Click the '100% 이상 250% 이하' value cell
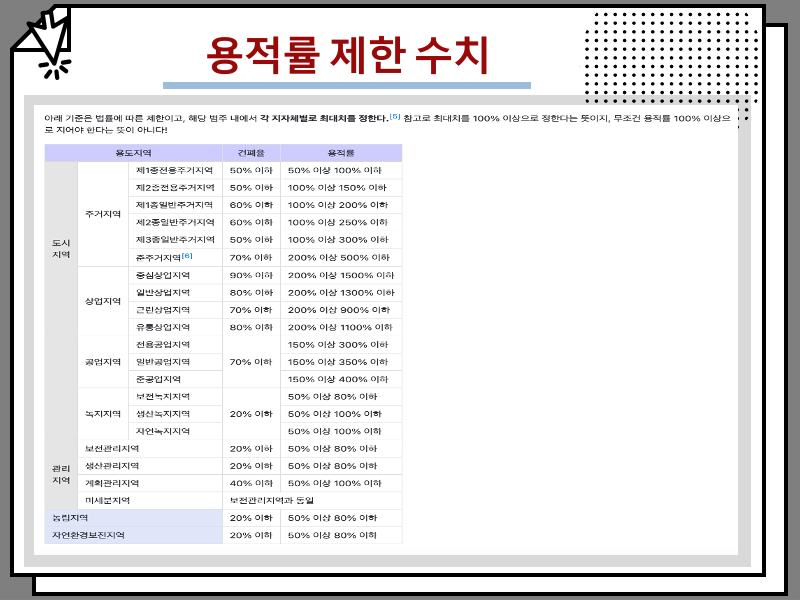The width and height of the screenshot is (800, 600). coord(341,222)
